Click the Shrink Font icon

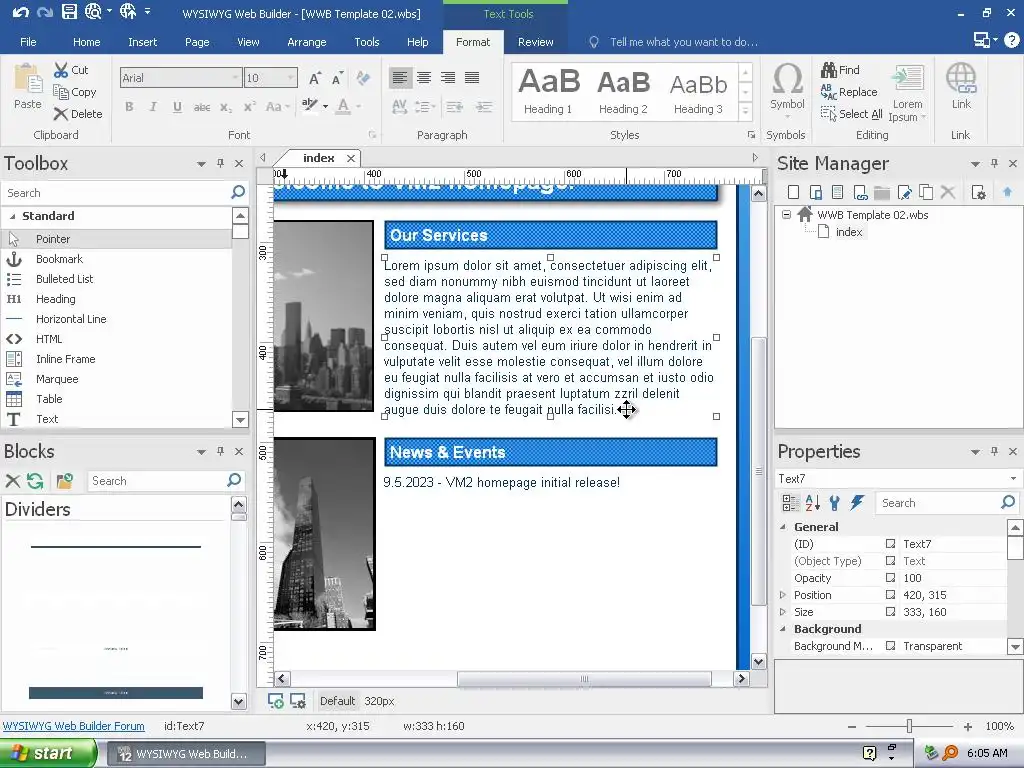(x=338, y=78)
